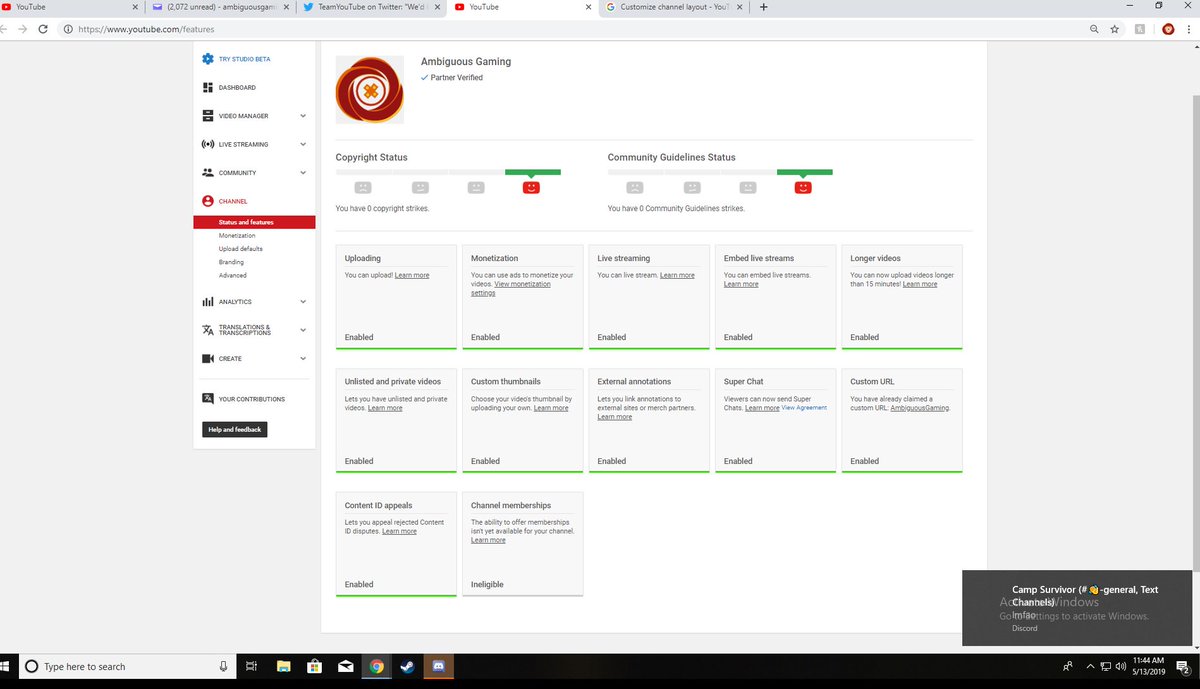This screenshot has width=1200, height=689.
Task: Click the Community people icon
Action: coord(208,172)
